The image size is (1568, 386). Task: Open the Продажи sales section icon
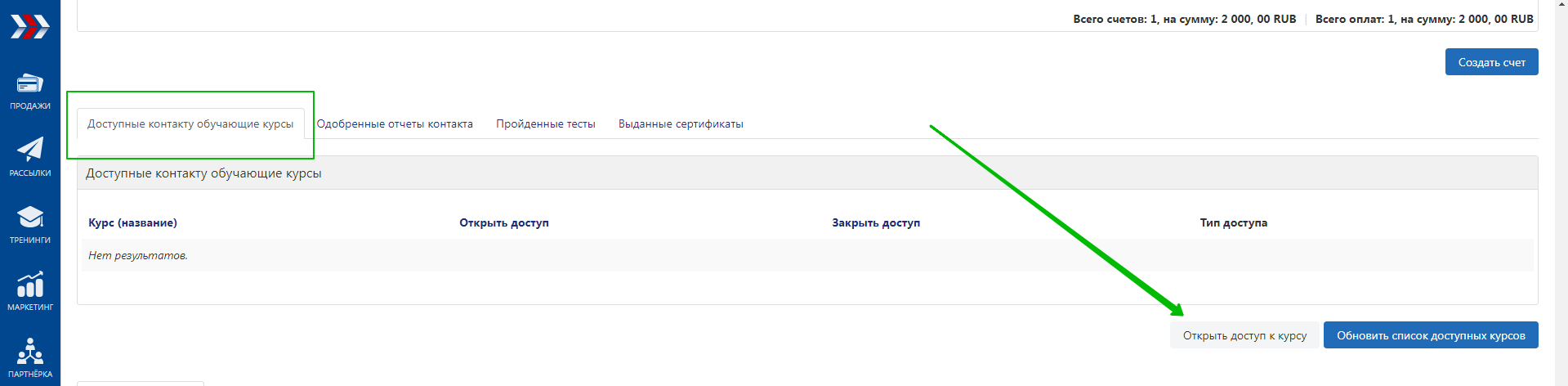click(30, 83)
